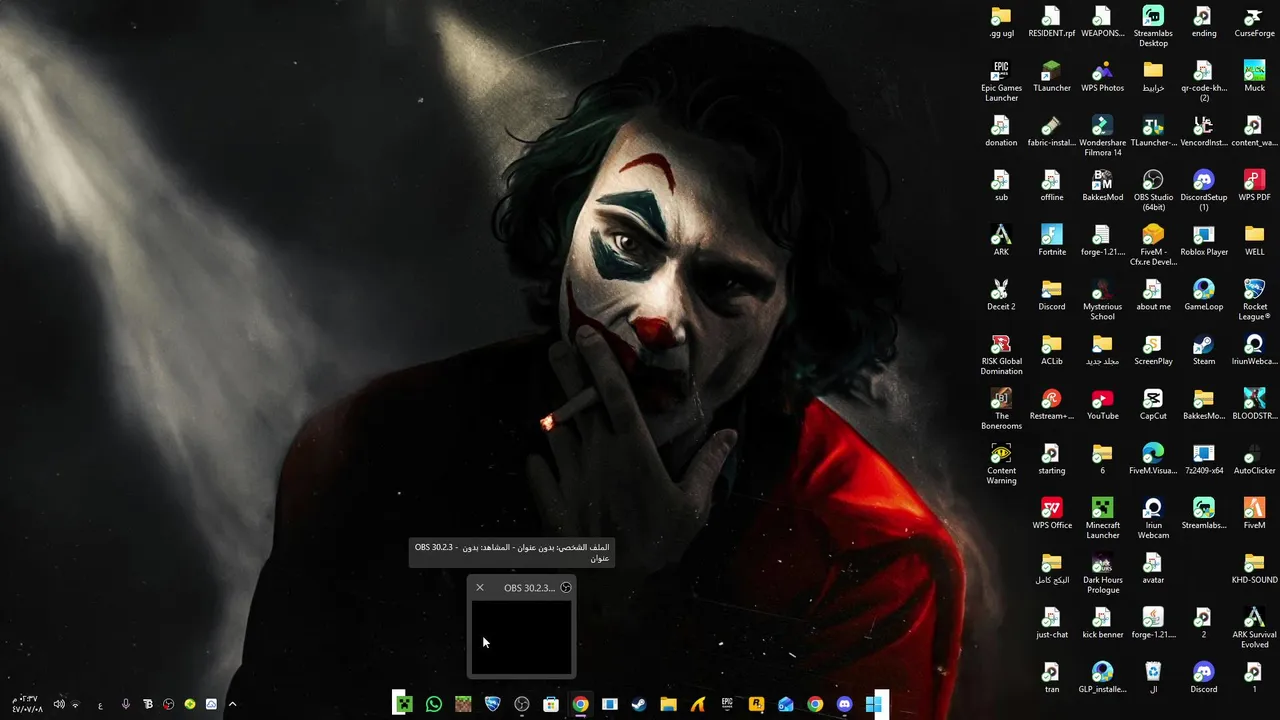The image size is (1280, 720).
Task: Select OBS Studio (64bit) desktop icon
Action: tap(1153, 191)
